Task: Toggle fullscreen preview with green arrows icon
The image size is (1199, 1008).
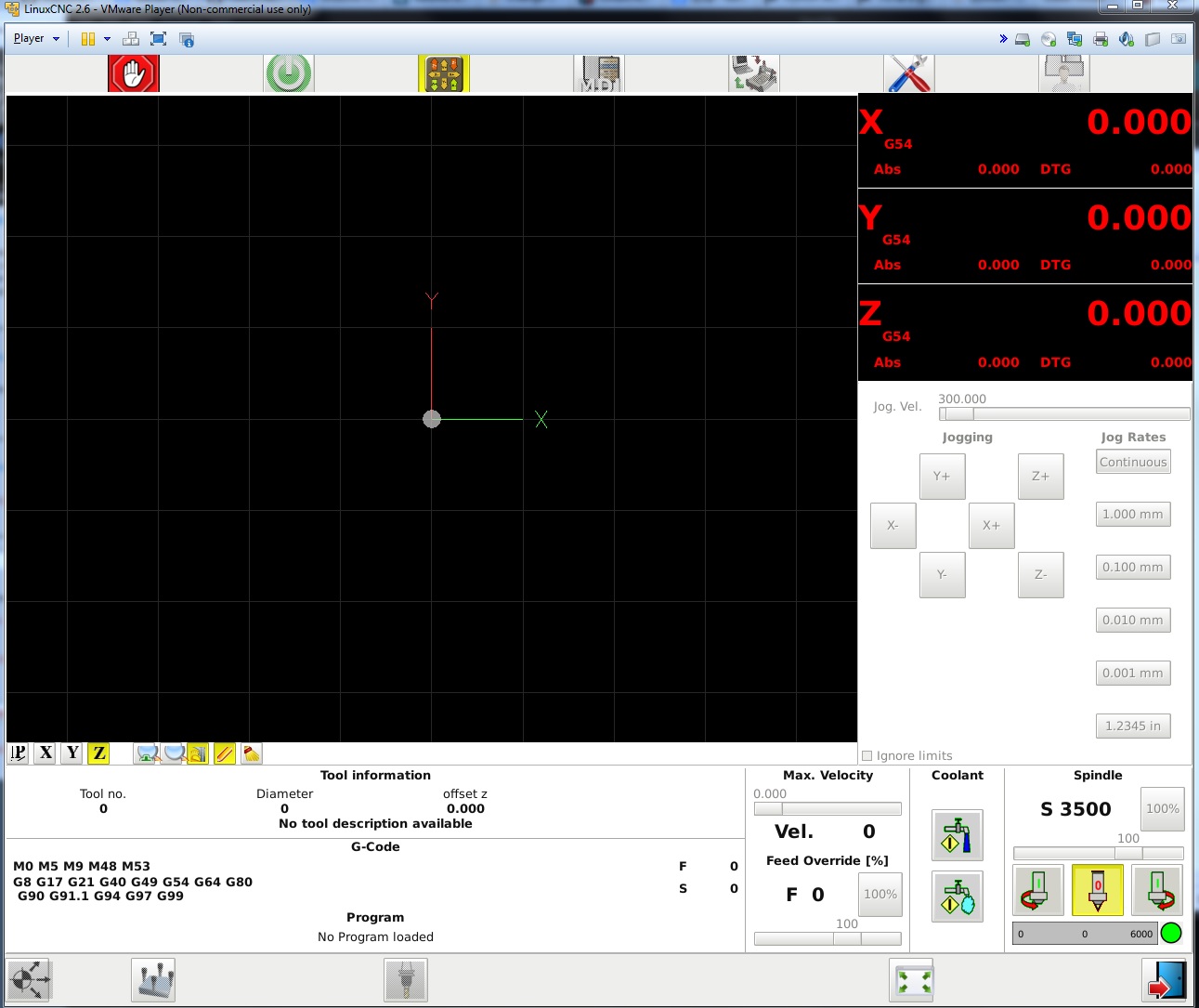Action: click(911, 980)
